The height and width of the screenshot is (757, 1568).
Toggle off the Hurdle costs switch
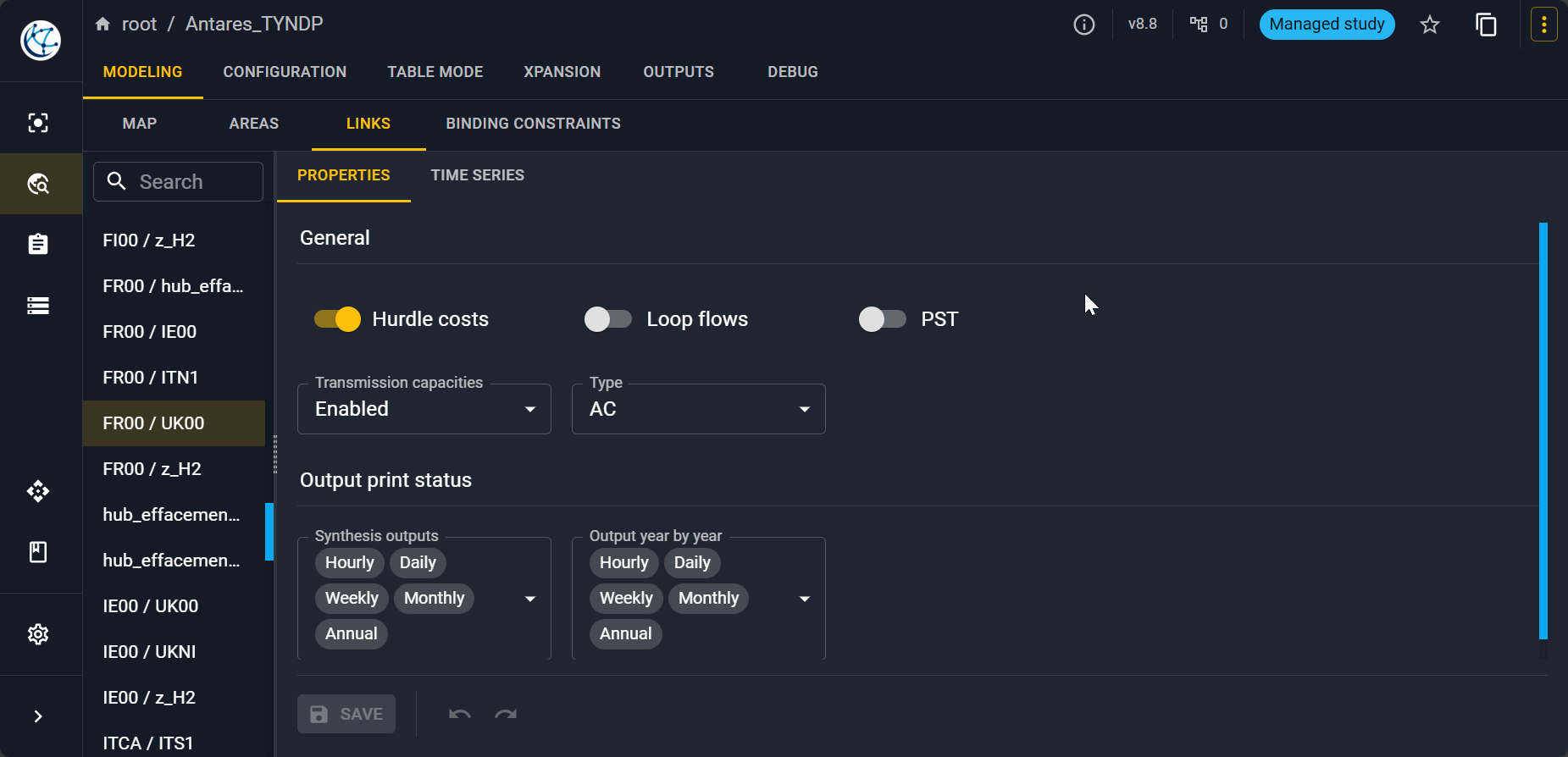point(337,319)
